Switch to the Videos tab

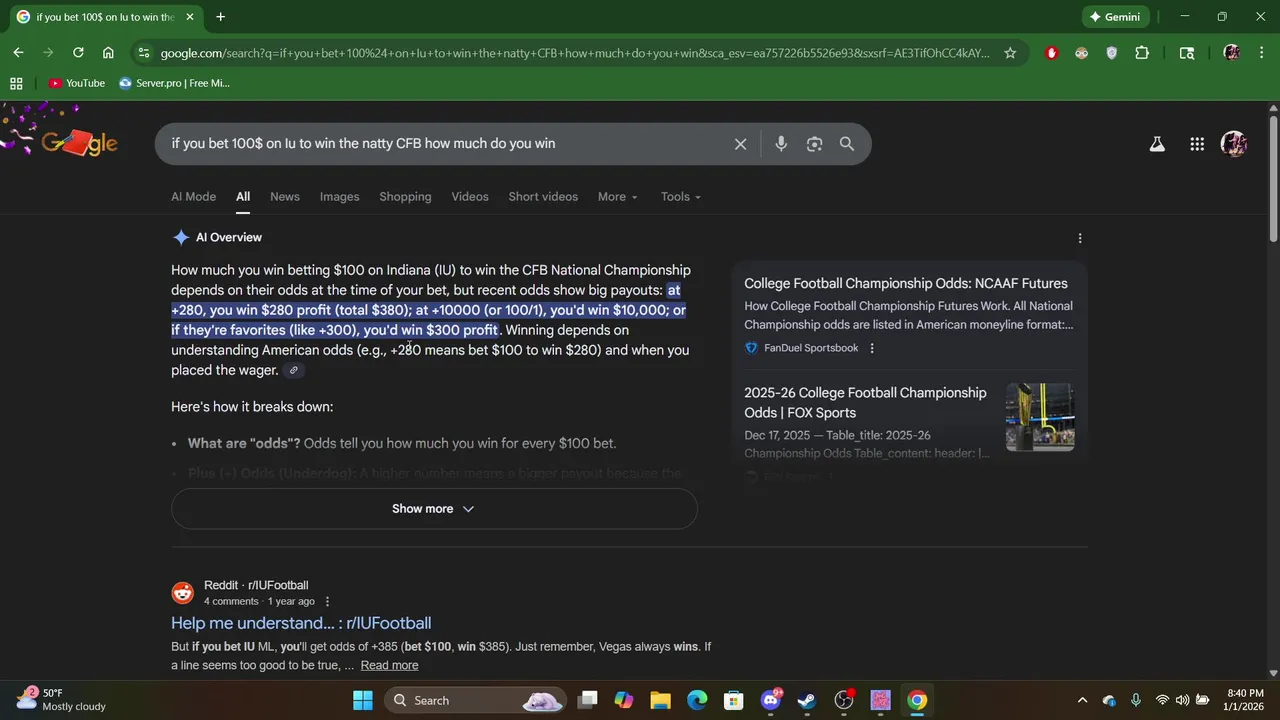click(x=470, y=197)
